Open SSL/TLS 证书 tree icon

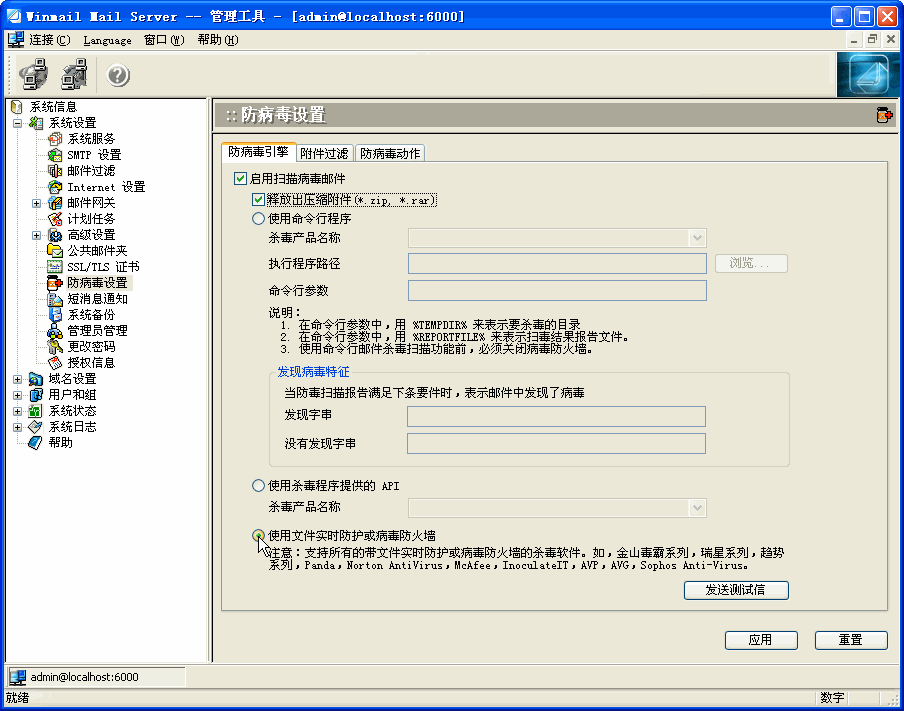[x=55, y=267]
